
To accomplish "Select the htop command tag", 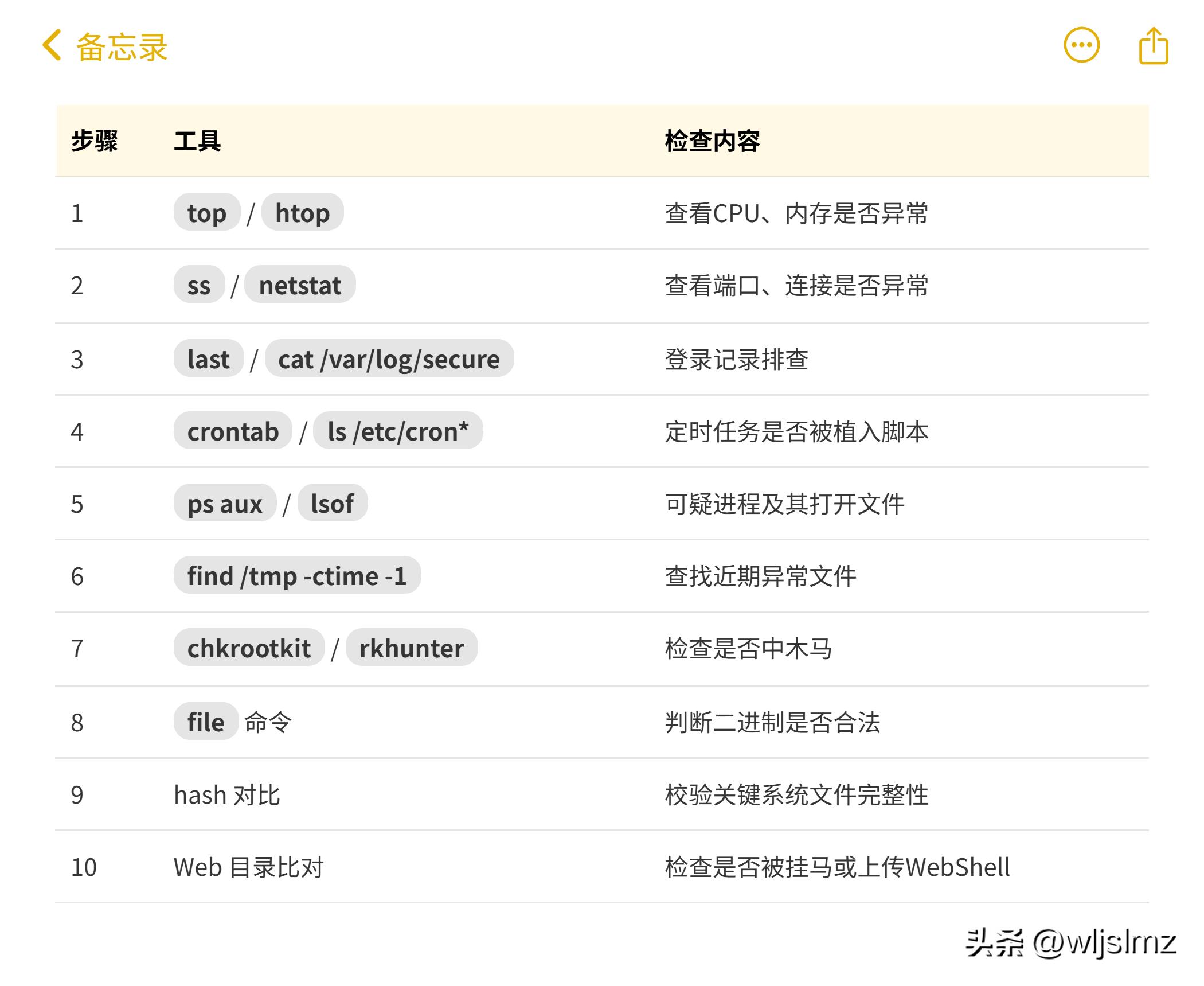I will [302, 213].
